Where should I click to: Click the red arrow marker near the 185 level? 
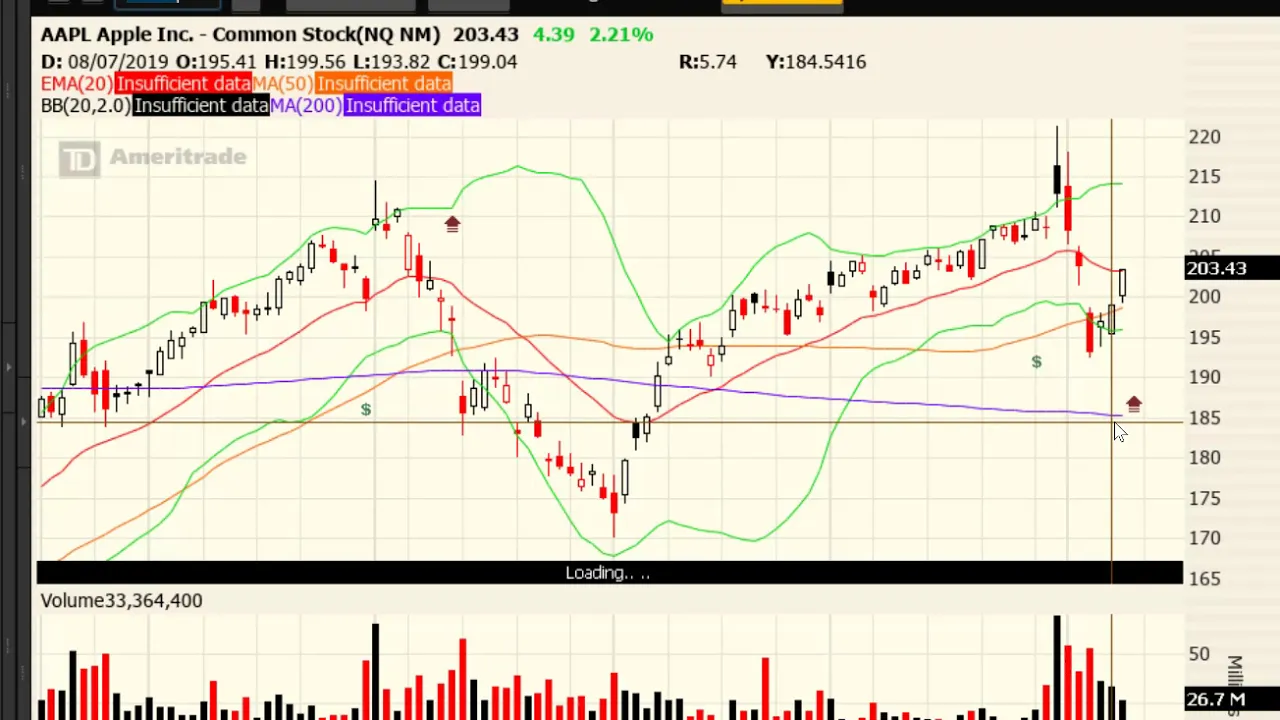[1133, 404]
